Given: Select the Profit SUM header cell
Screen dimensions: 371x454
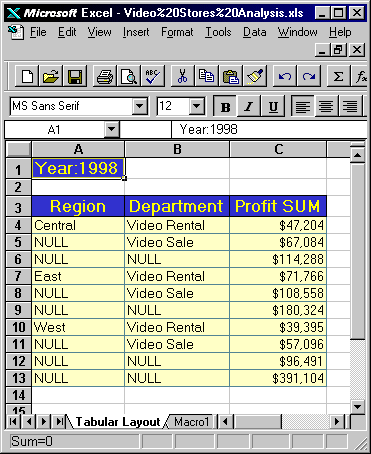Looking at the screenshot, I should point(278,206).
